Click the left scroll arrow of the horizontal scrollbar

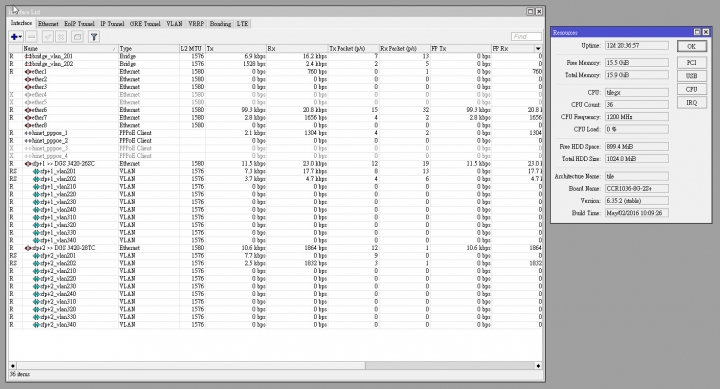[x=13, y=366]
